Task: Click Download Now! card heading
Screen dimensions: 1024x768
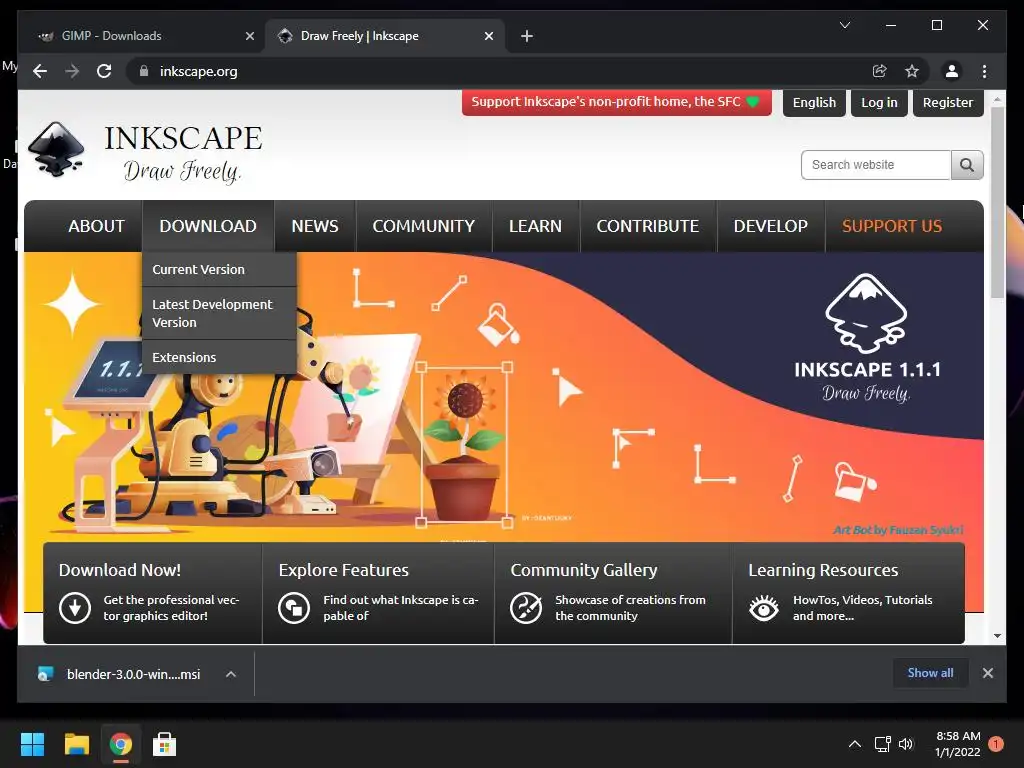Action: (x=120, y=570)
